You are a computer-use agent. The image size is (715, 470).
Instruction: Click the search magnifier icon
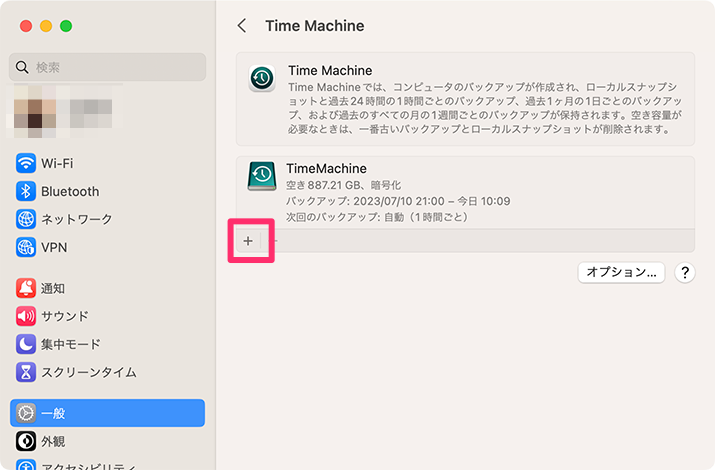coord(22,67)
